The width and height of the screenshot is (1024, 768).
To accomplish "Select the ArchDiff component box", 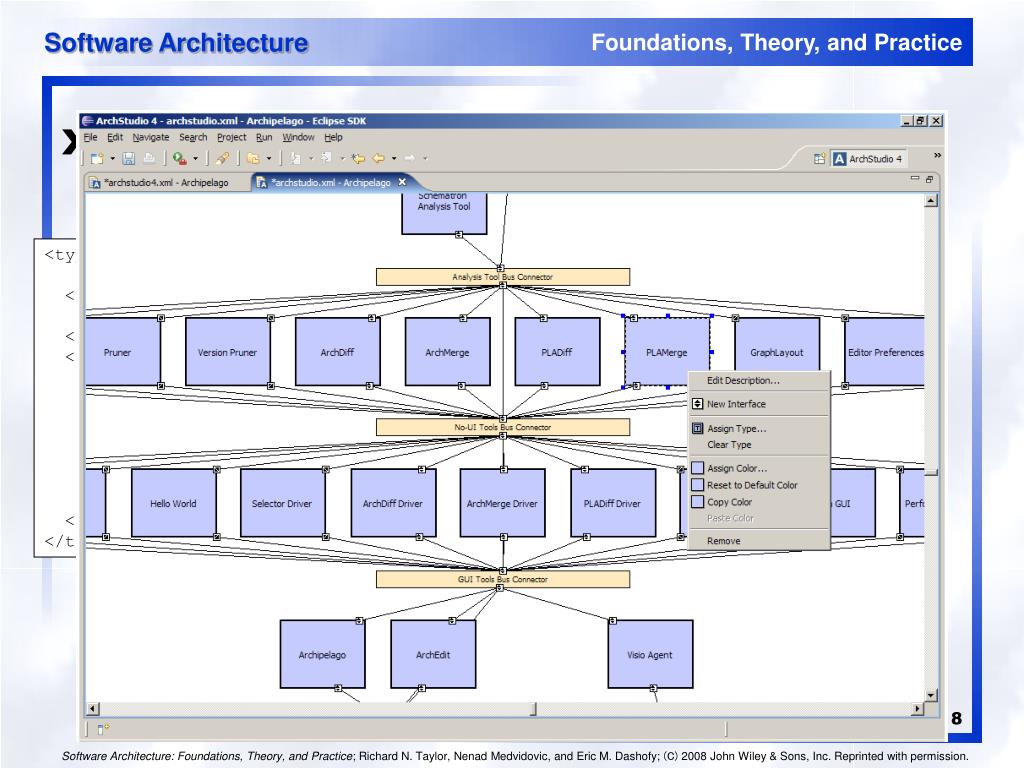I will click(338, 352).
